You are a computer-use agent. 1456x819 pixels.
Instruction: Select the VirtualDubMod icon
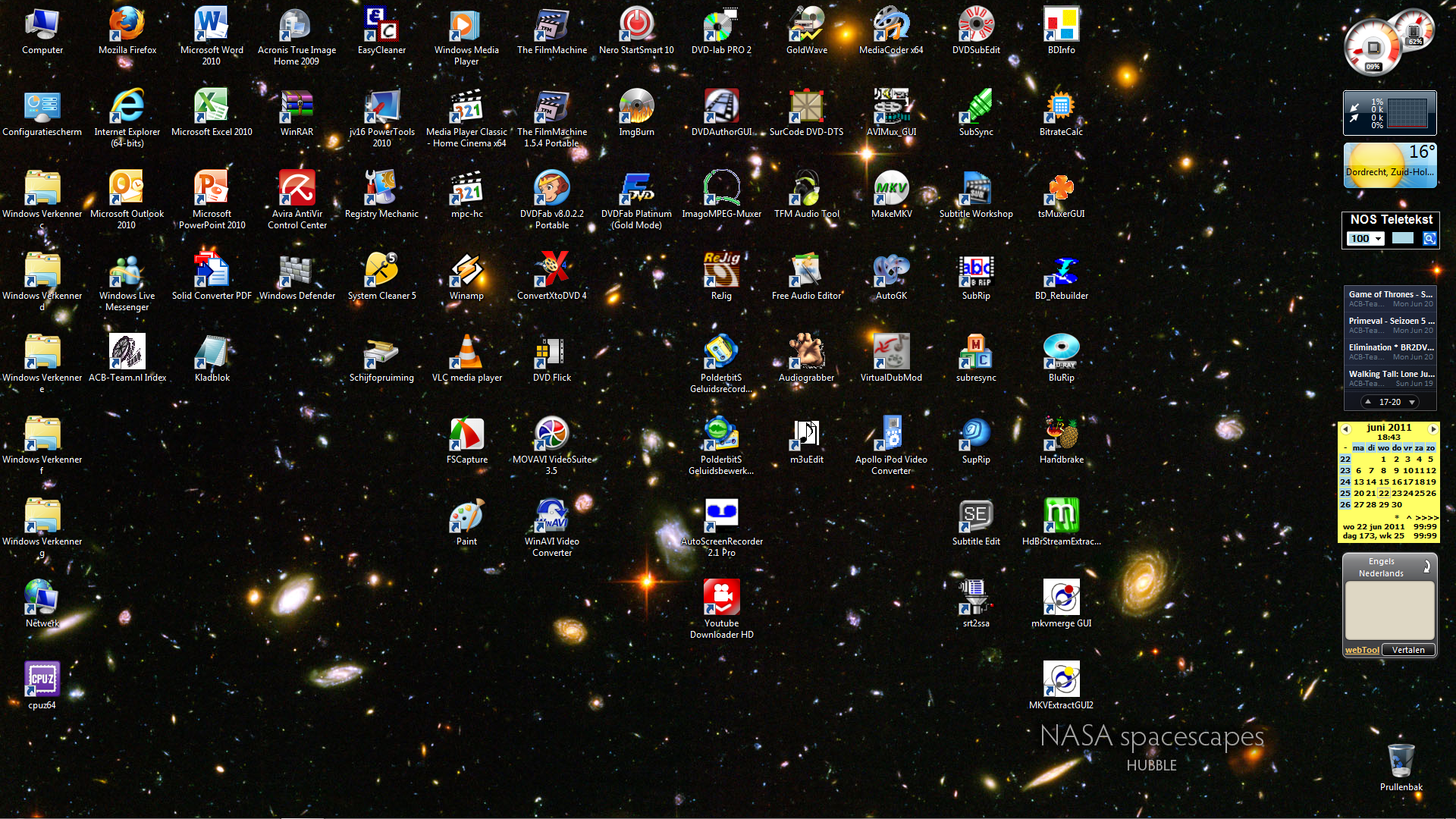pyautogui.click(x=891, y=359)
